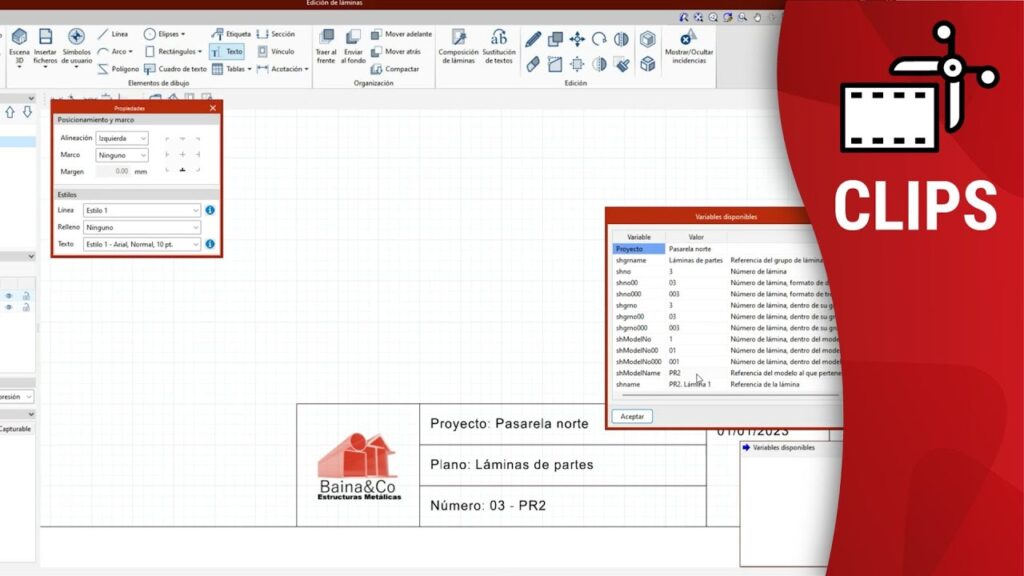The height and width of the screenshot is (576, 1024).
Task: Select the Texto drawing tool
Action: pyautogui.click(x=227, y=51)
